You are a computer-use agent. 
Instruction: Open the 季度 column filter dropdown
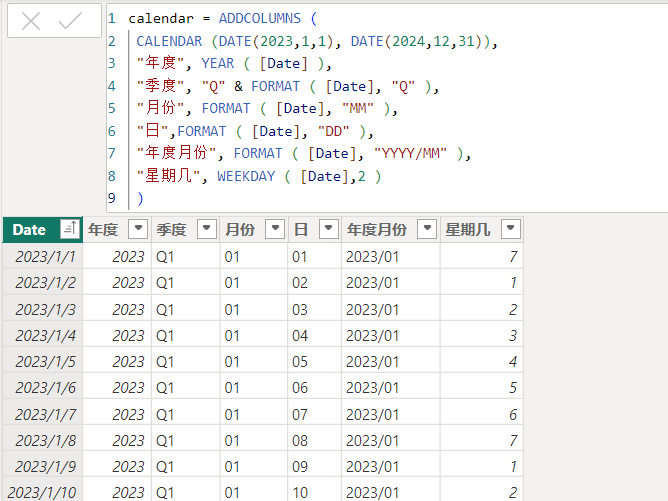[207, 229]
